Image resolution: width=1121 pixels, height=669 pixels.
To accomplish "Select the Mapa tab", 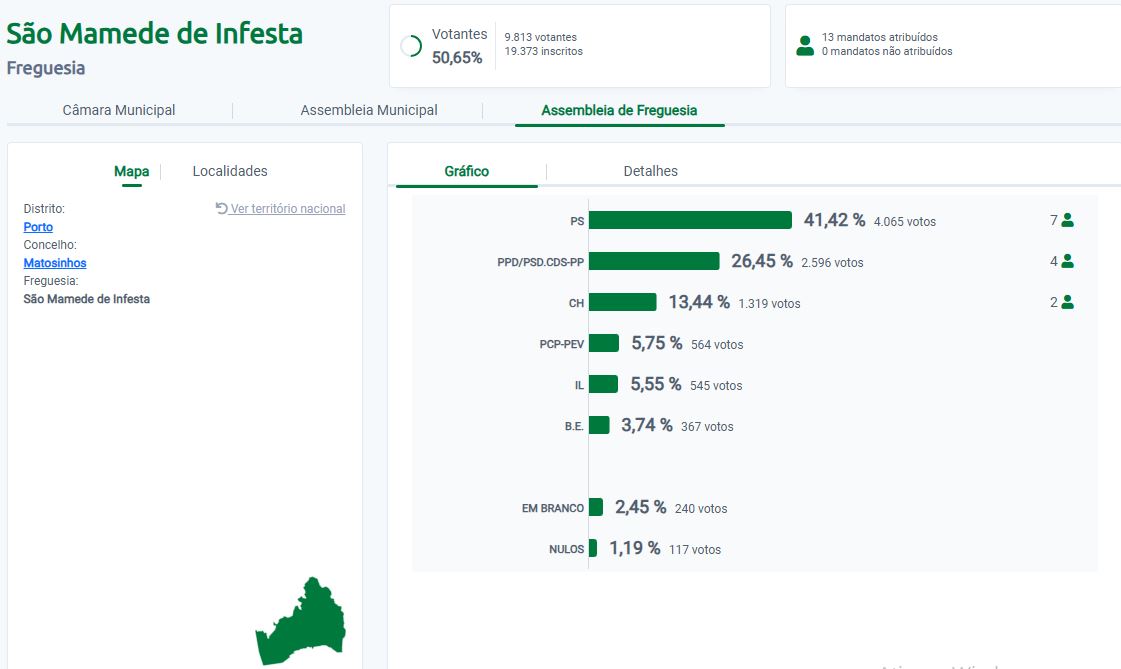I will coord(131,171).
